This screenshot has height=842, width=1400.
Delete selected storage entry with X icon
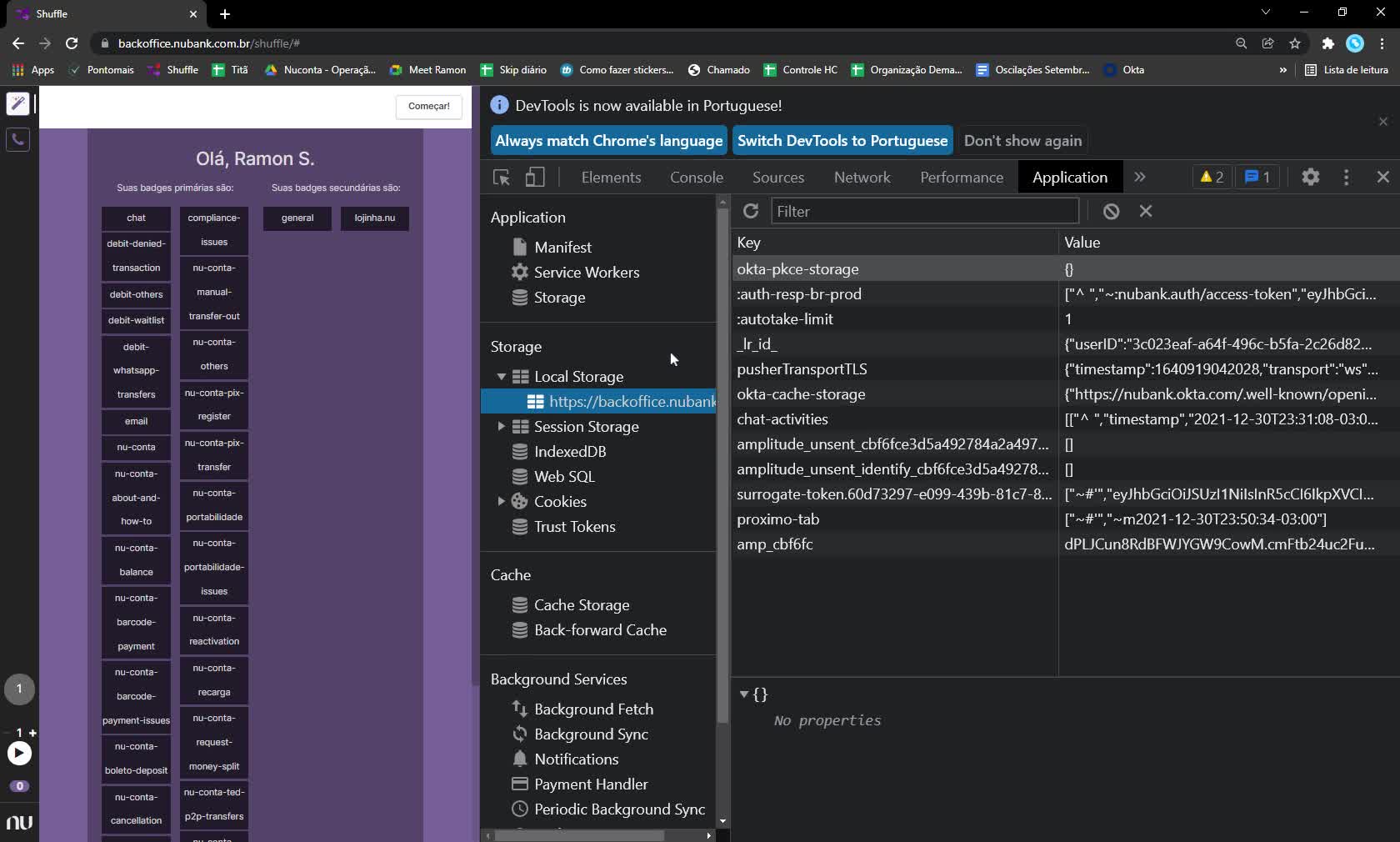(1146, 212)
